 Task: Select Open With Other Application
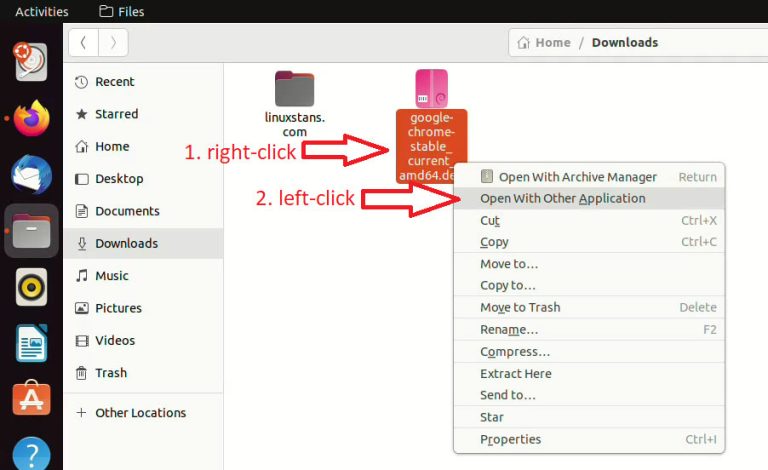[562, 198]
